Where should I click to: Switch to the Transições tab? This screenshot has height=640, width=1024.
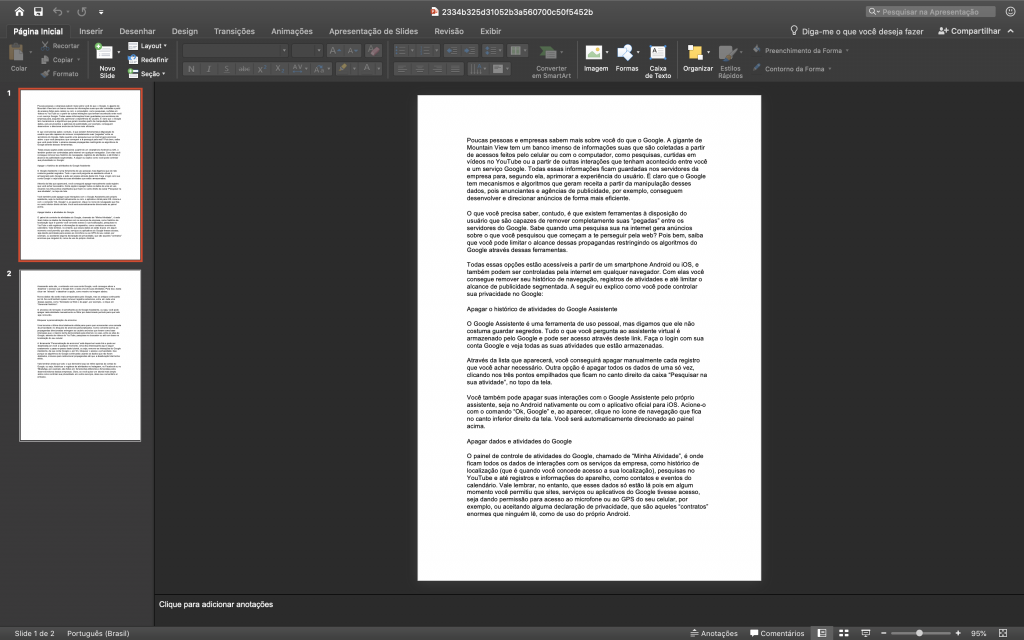tap(234, 31)
